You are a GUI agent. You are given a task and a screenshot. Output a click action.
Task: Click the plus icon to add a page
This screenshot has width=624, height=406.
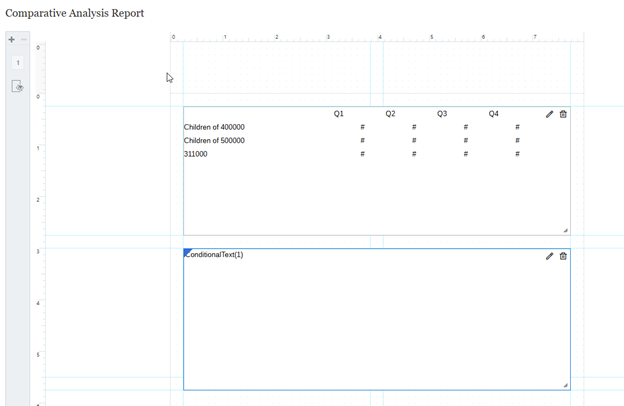point(12,40)
